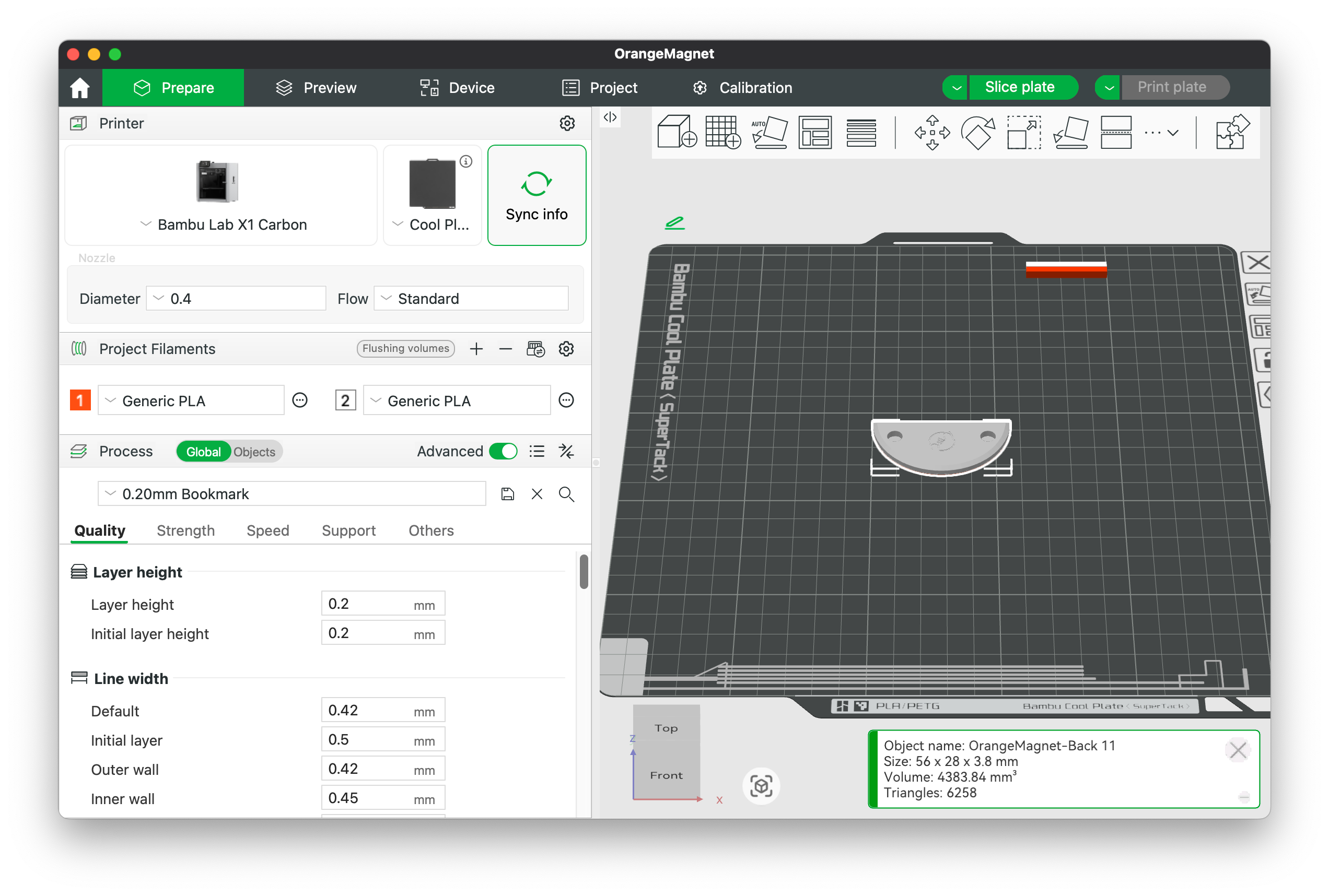Select the Rotate tool
Image resolution: width=1329 pixels, height=896 pixels.
click(x=977, y=132)
